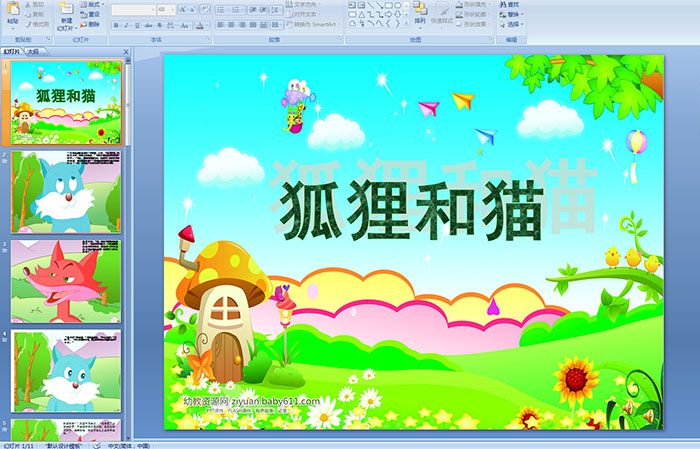Click the Copy (复制) command
The width and height of the screenshot is (700, 449).
pos(34,14)
